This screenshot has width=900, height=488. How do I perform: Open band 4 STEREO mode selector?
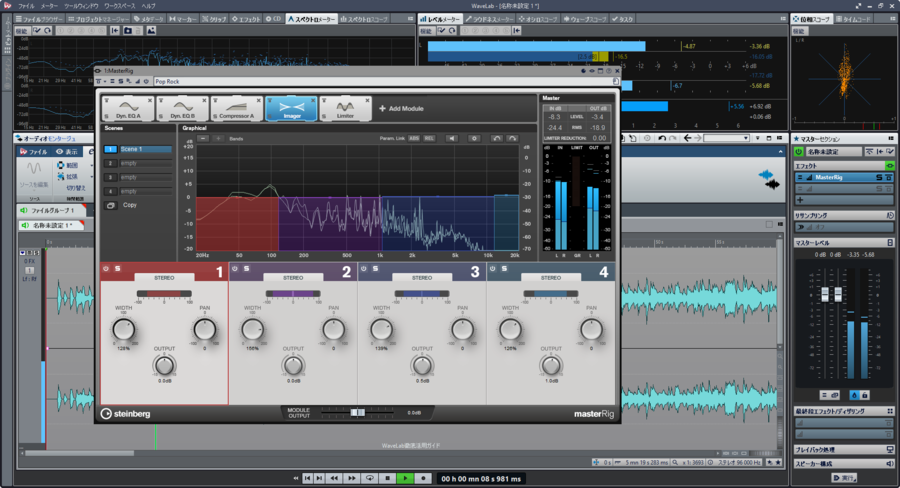(550, 277)
